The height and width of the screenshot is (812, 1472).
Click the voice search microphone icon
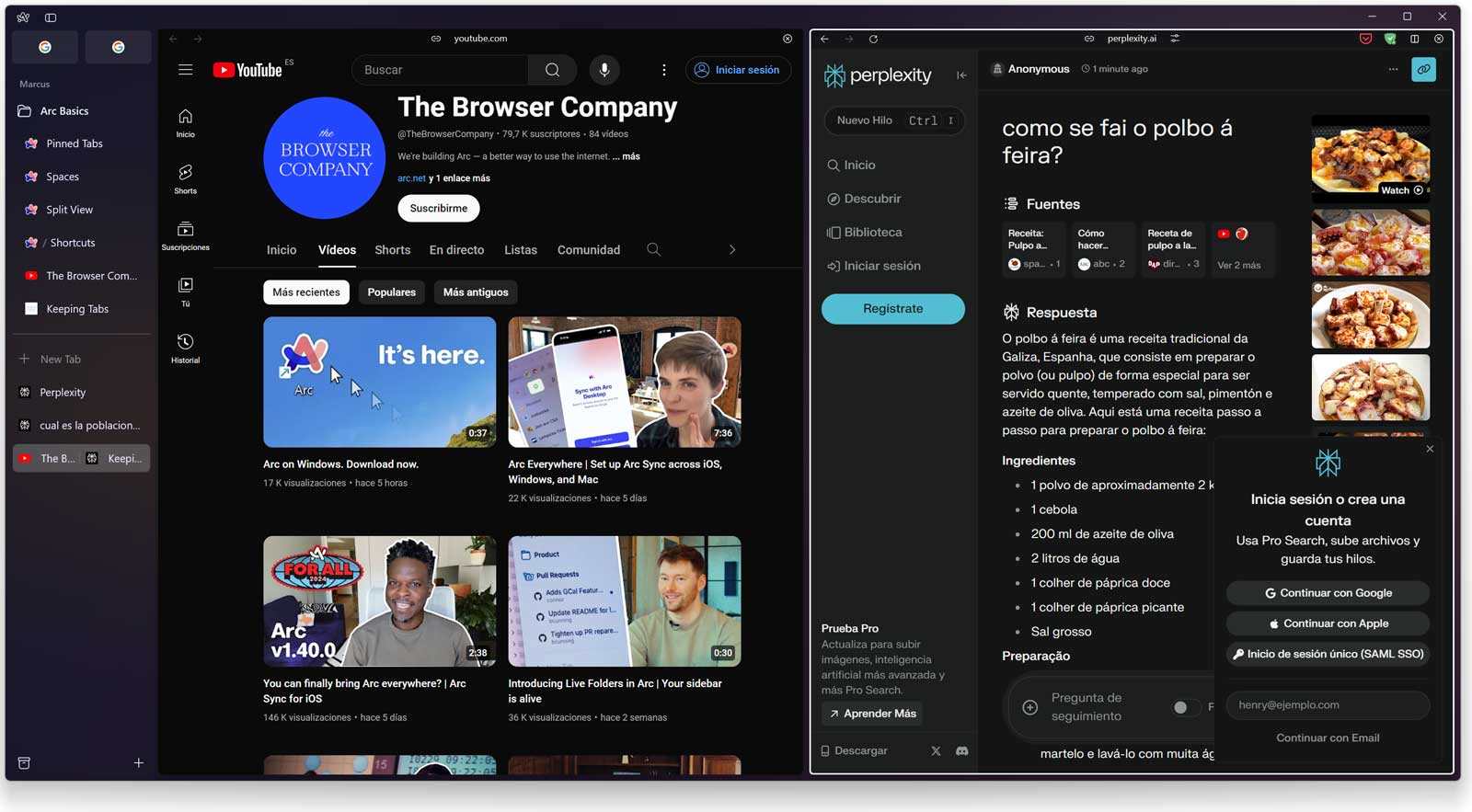604,70
